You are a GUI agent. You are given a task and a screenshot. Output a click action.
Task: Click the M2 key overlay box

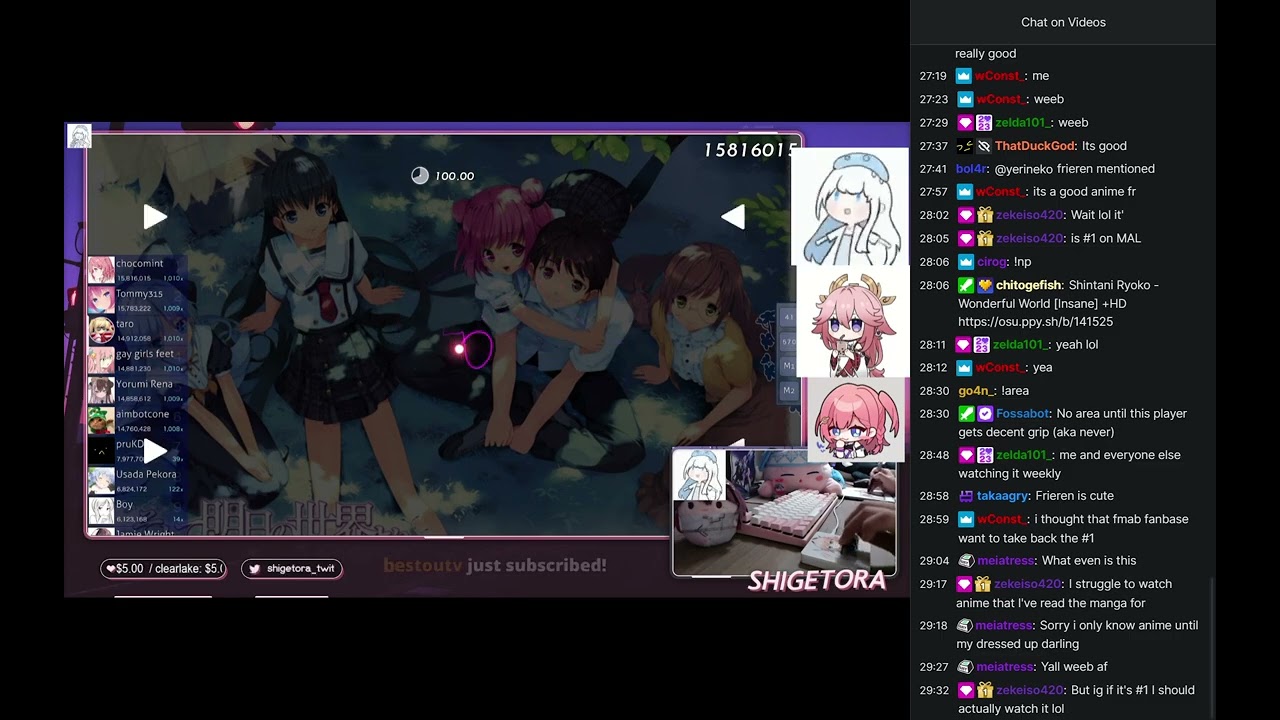click(789, 391)
